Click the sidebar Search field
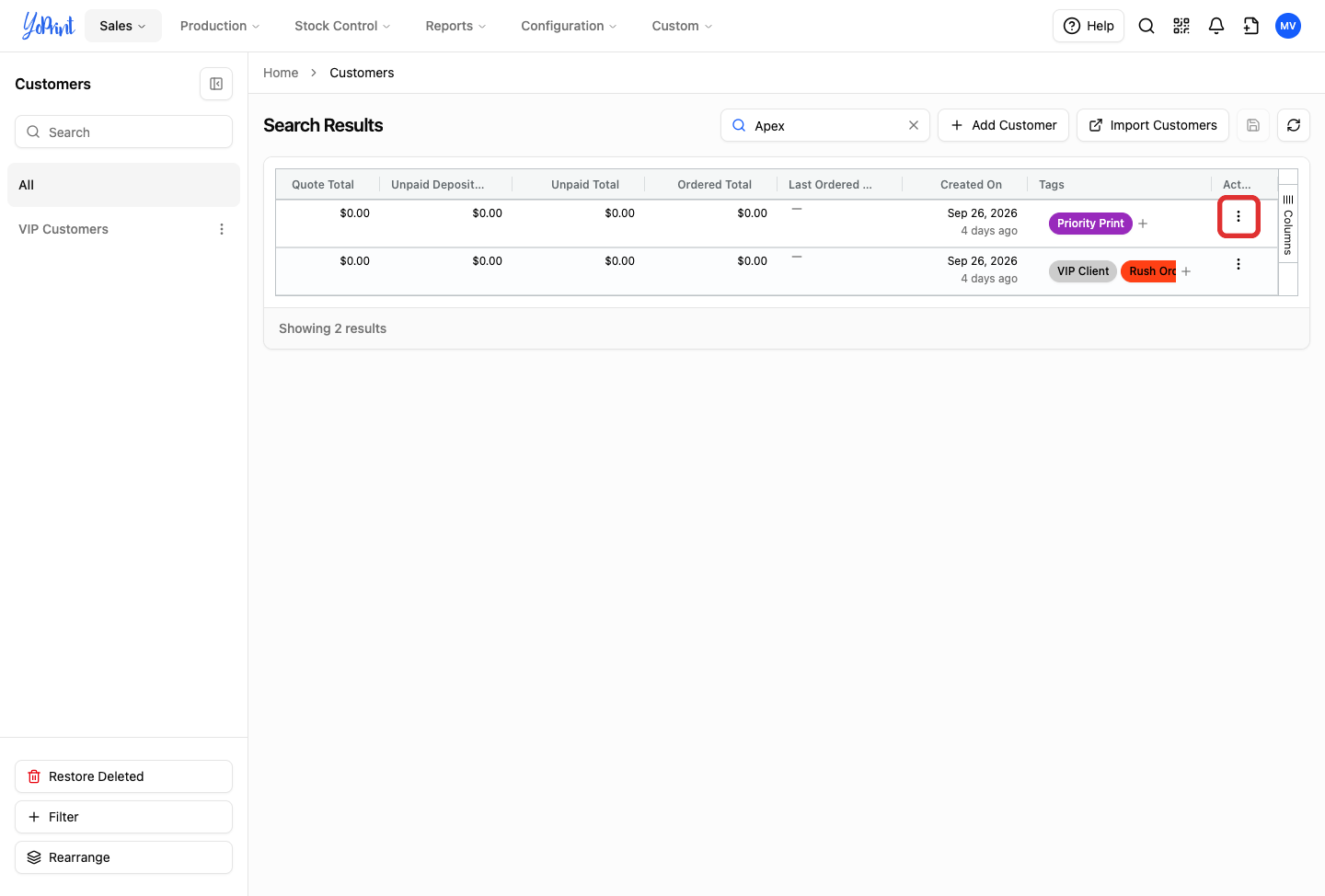1325x896 pixels. pyautogui.click(x=123, y=132)
